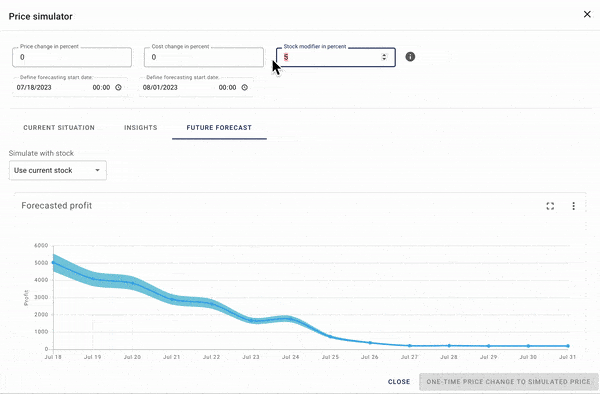Select the Future Forecast tab

(219, 128)
